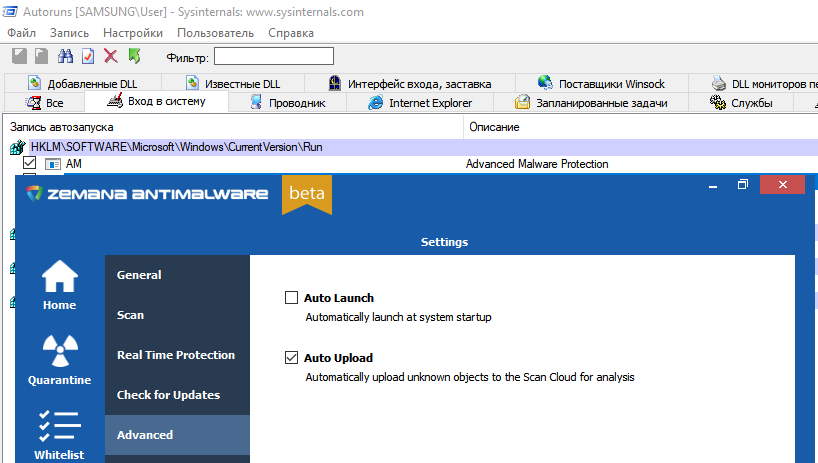Select the Вход в систему tab

pos(157,101)
